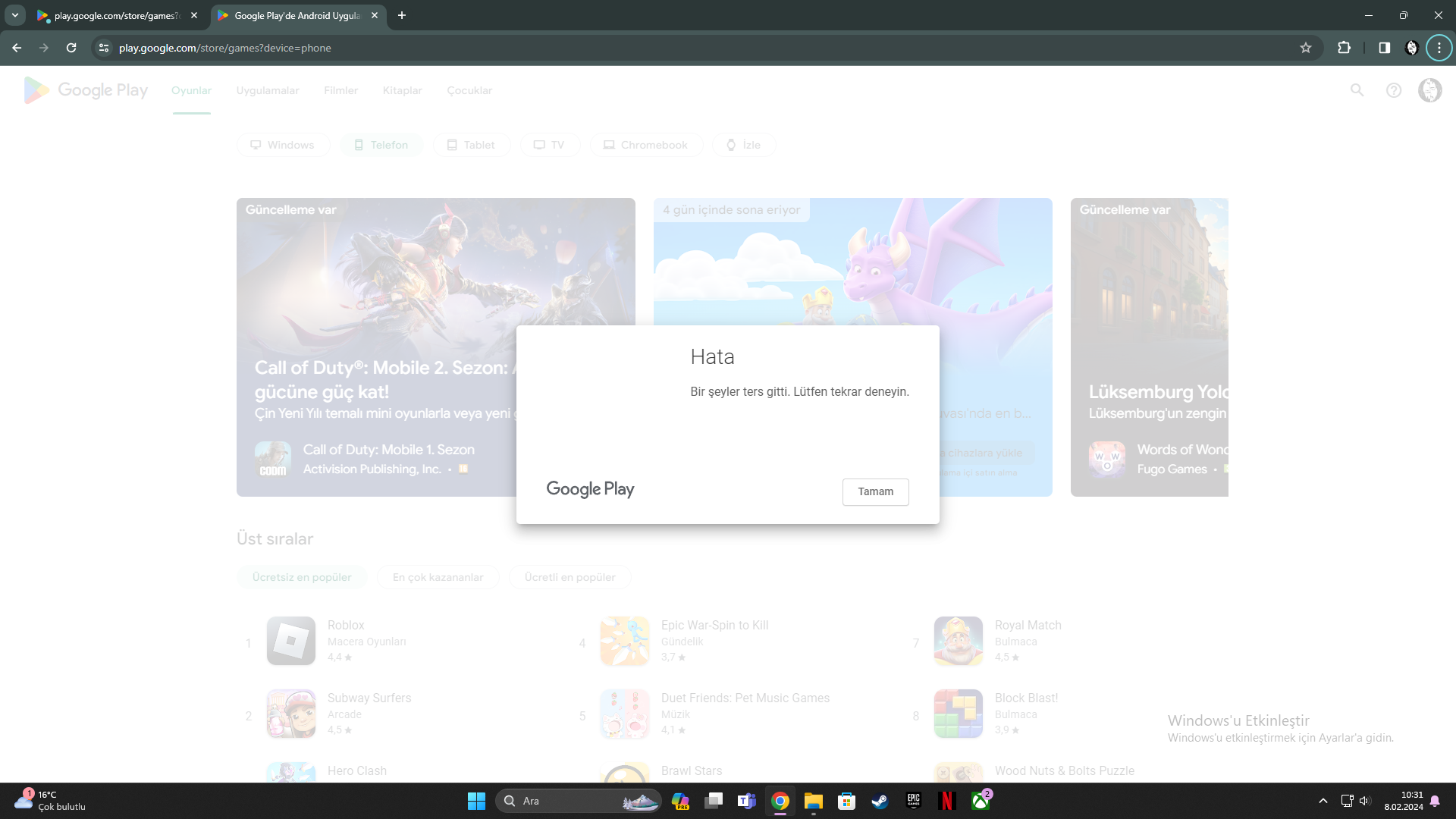Click the En çok kazananlar chip
1456x819 pixels.
tap(438, 577)
